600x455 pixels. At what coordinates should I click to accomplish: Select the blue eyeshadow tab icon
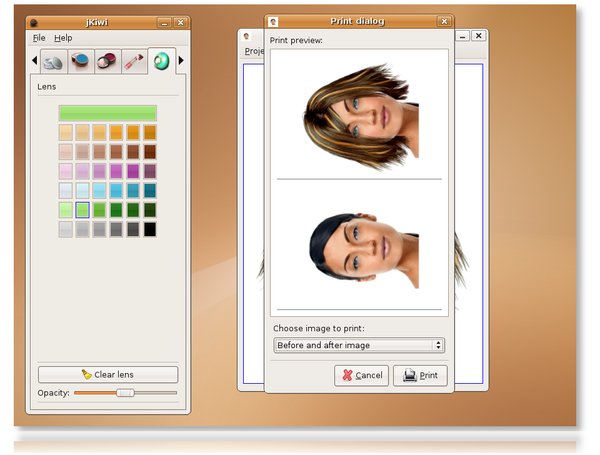pos(80,61)
